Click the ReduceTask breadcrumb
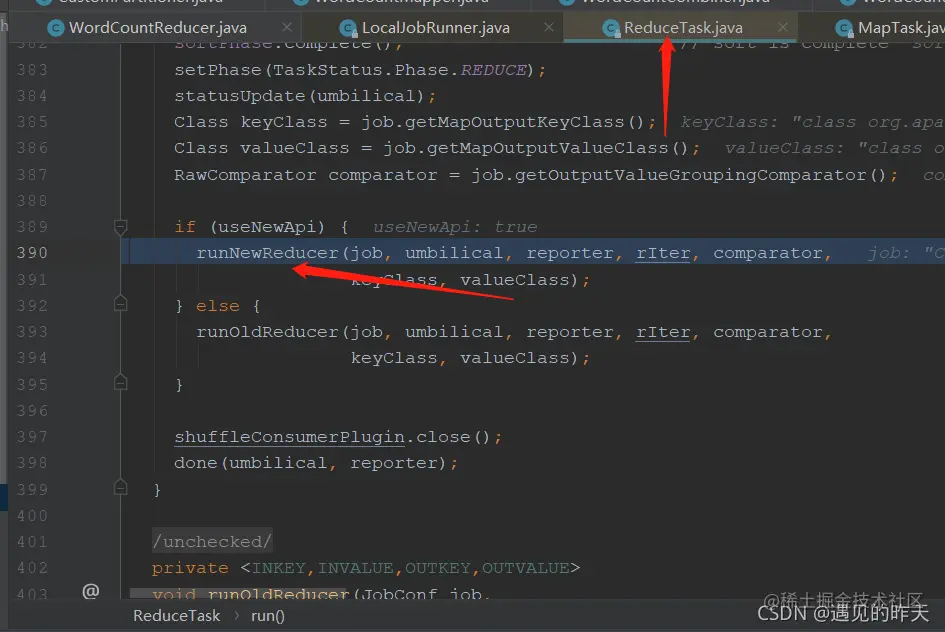This screenshot has width=945, height=632. click(x=177, y=616)
